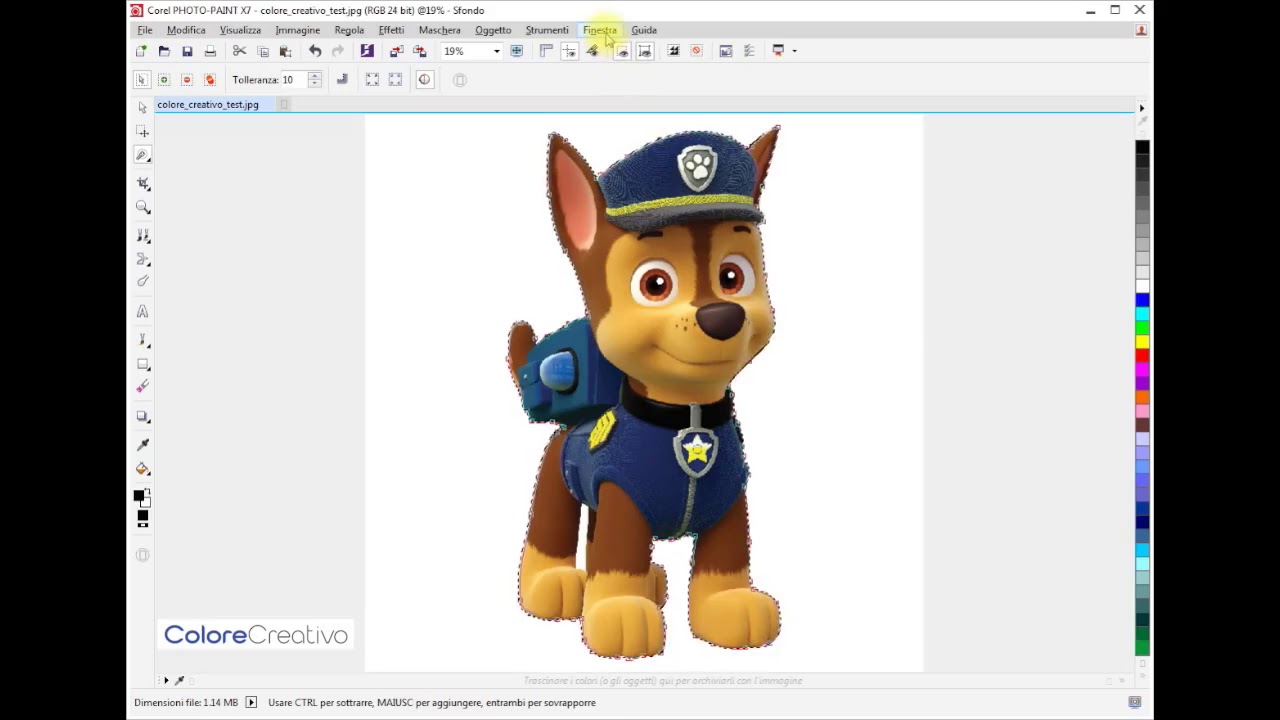Open the zoom level dropdown
Image resolution: width=1280 pixels, height=720 pixels.
496,51
